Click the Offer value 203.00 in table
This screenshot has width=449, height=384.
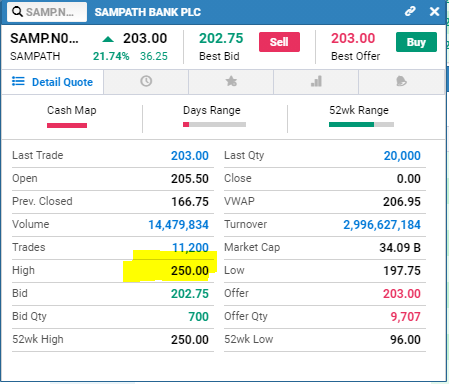[402, 294]
